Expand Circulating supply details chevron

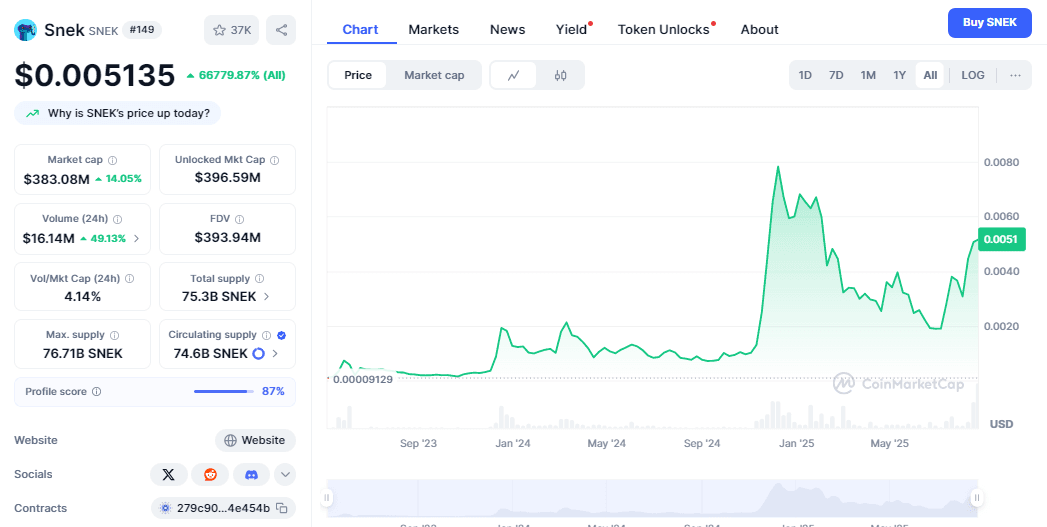[275, 354]
